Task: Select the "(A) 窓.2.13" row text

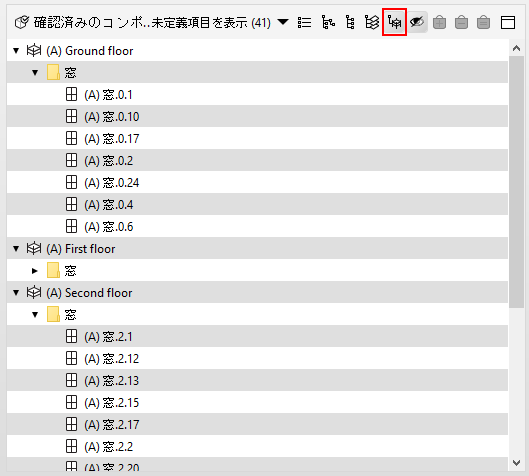Action: tap(112, 381)
